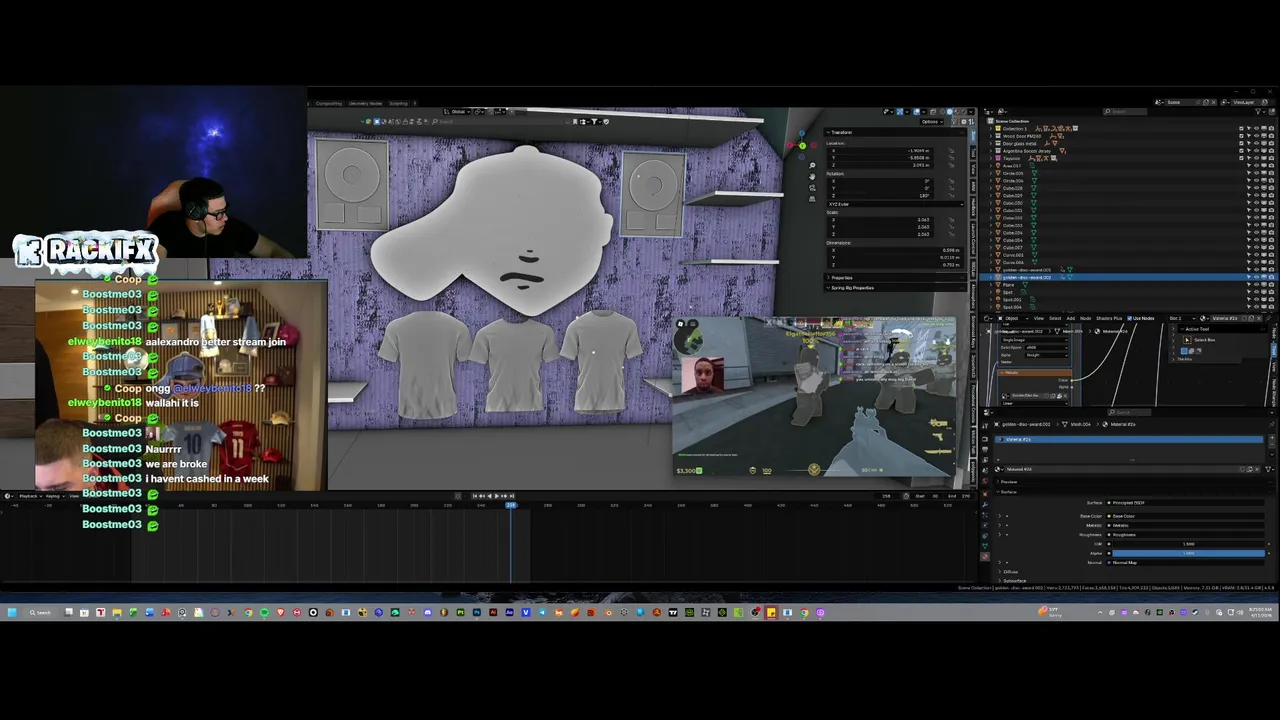The image size is (1280, 720).
Task: Expand the Subsurface panel
Action: [x=1000, y=581]
